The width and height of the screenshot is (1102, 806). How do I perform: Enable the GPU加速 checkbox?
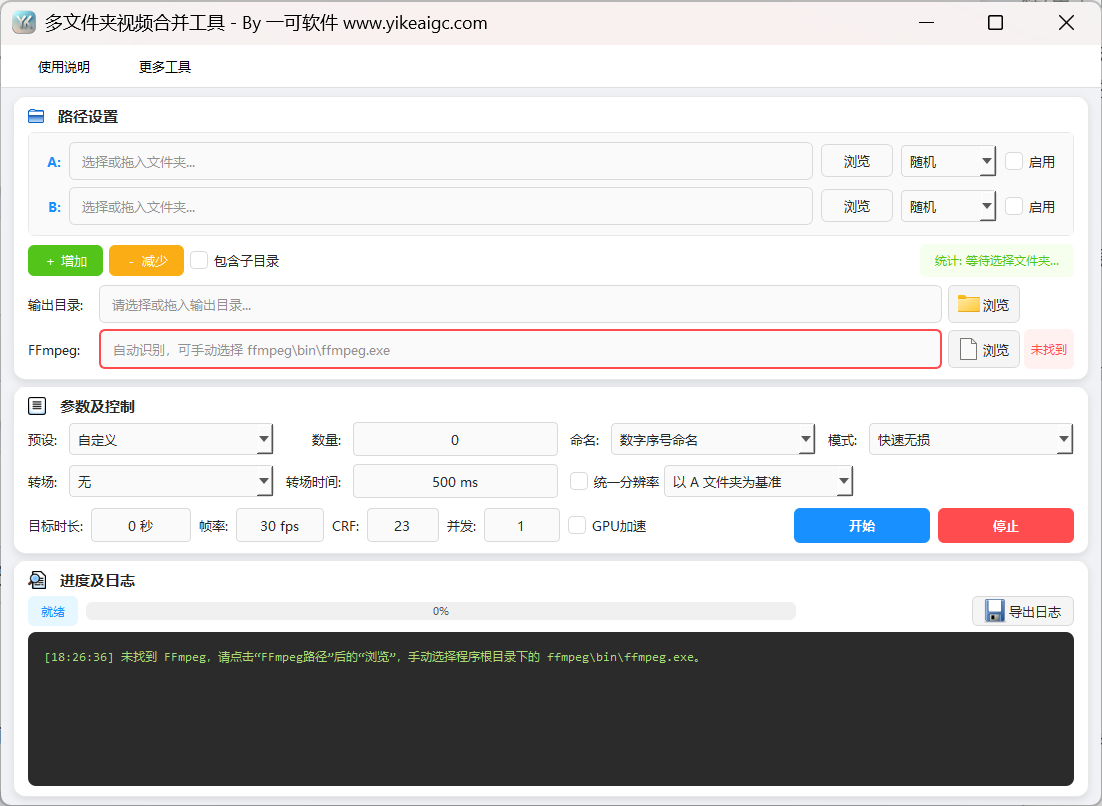point(577,526)
